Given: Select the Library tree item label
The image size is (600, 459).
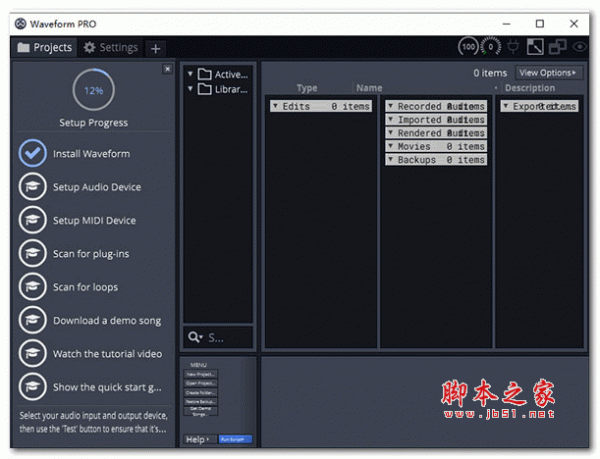Looking at the screenshot, I should click(231, 90).
